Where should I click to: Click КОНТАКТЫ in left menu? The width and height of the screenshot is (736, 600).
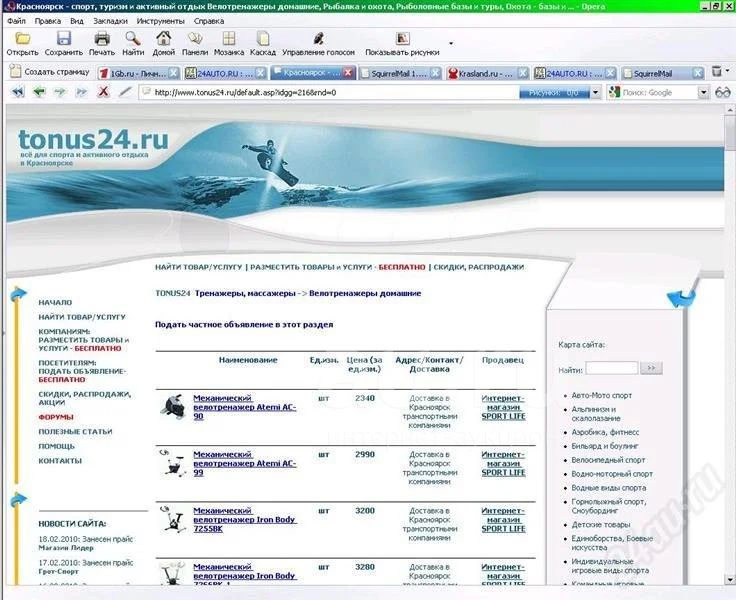click(60, 461)
